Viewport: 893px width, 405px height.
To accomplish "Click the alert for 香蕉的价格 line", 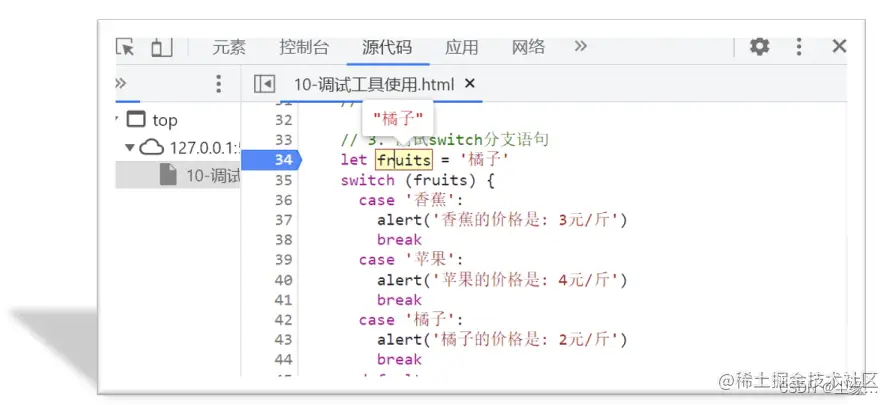I will (x=502, y=220).
